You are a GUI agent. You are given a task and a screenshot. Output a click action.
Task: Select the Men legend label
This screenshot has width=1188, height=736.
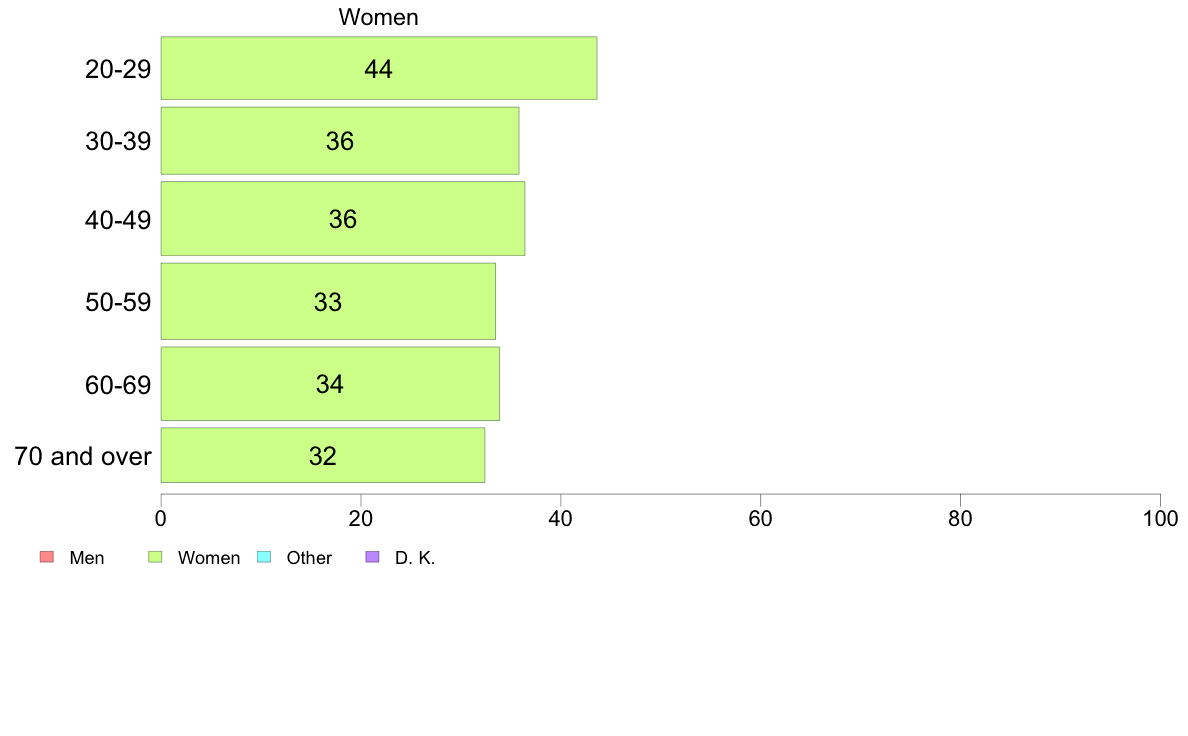pyautogui.click(x=86, y=558)
